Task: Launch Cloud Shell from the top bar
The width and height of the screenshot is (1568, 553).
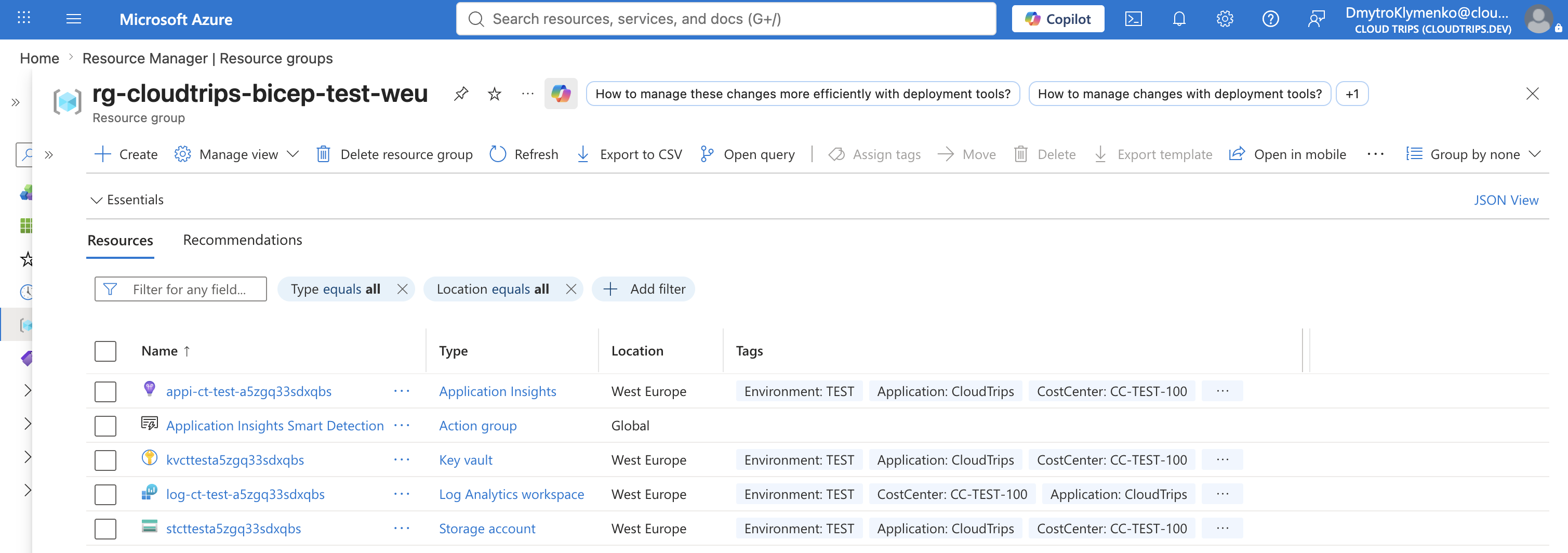Action: tap(1133, 19)
